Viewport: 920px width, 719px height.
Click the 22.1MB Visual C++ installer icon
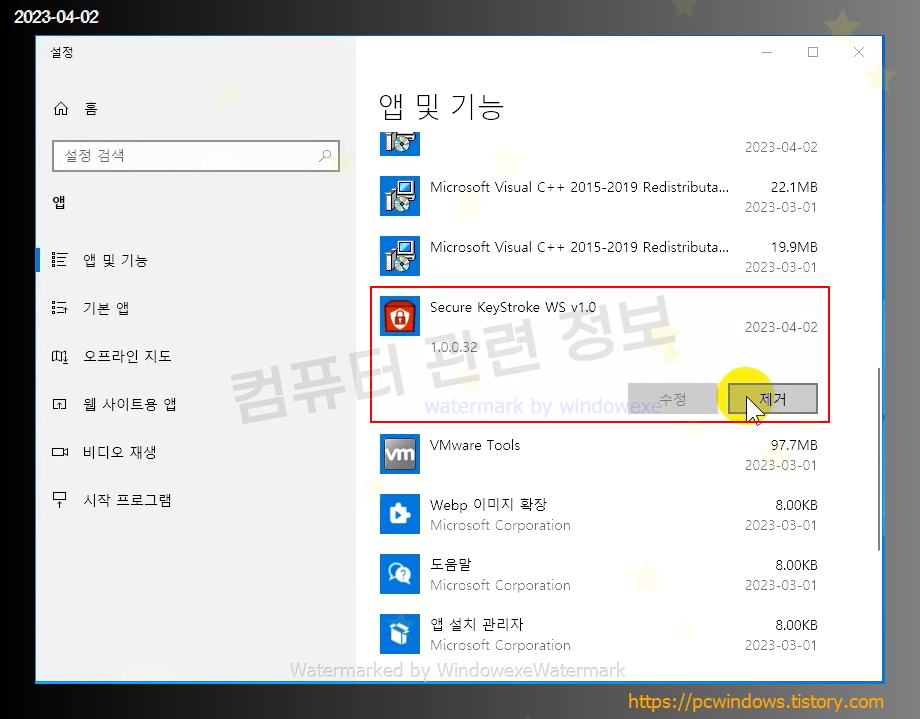400,196
